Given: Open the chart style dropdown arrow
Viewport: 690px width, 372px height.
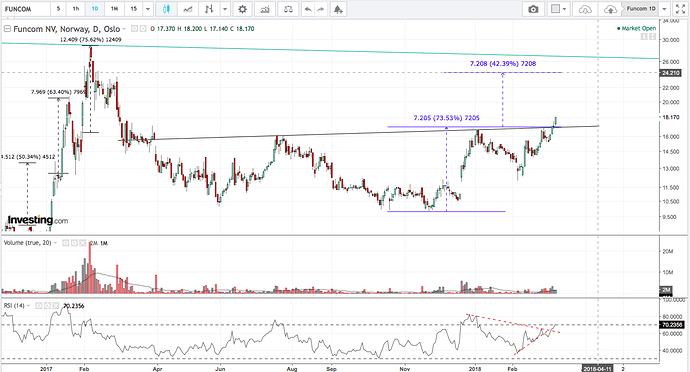Looking at the screenshot, I should click(225, 9).
